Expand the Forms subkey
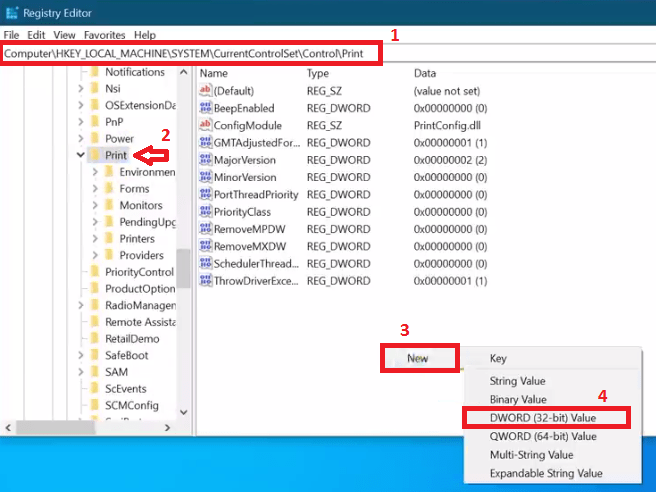The width and height of the screenshot is (656, 492). point(95,189)
